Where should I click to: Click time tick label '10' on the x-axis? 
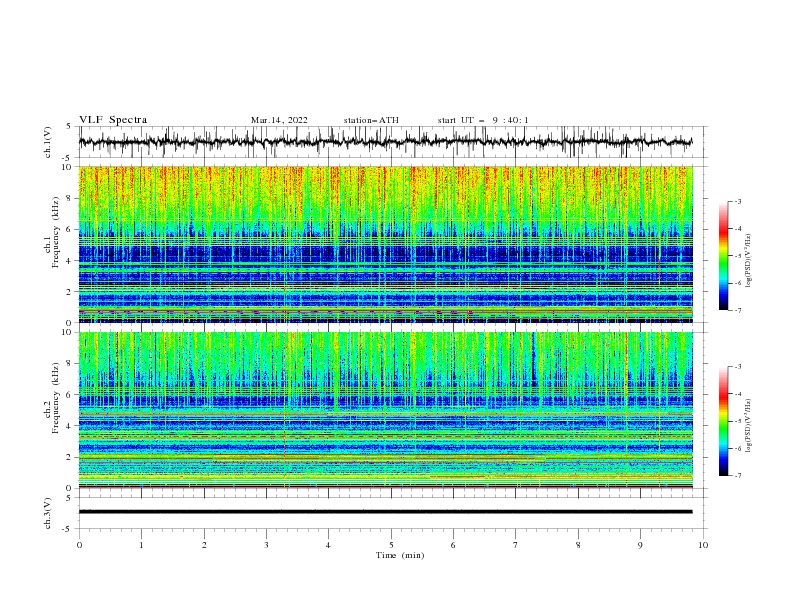pyautogui.click(x=703, y=545)
